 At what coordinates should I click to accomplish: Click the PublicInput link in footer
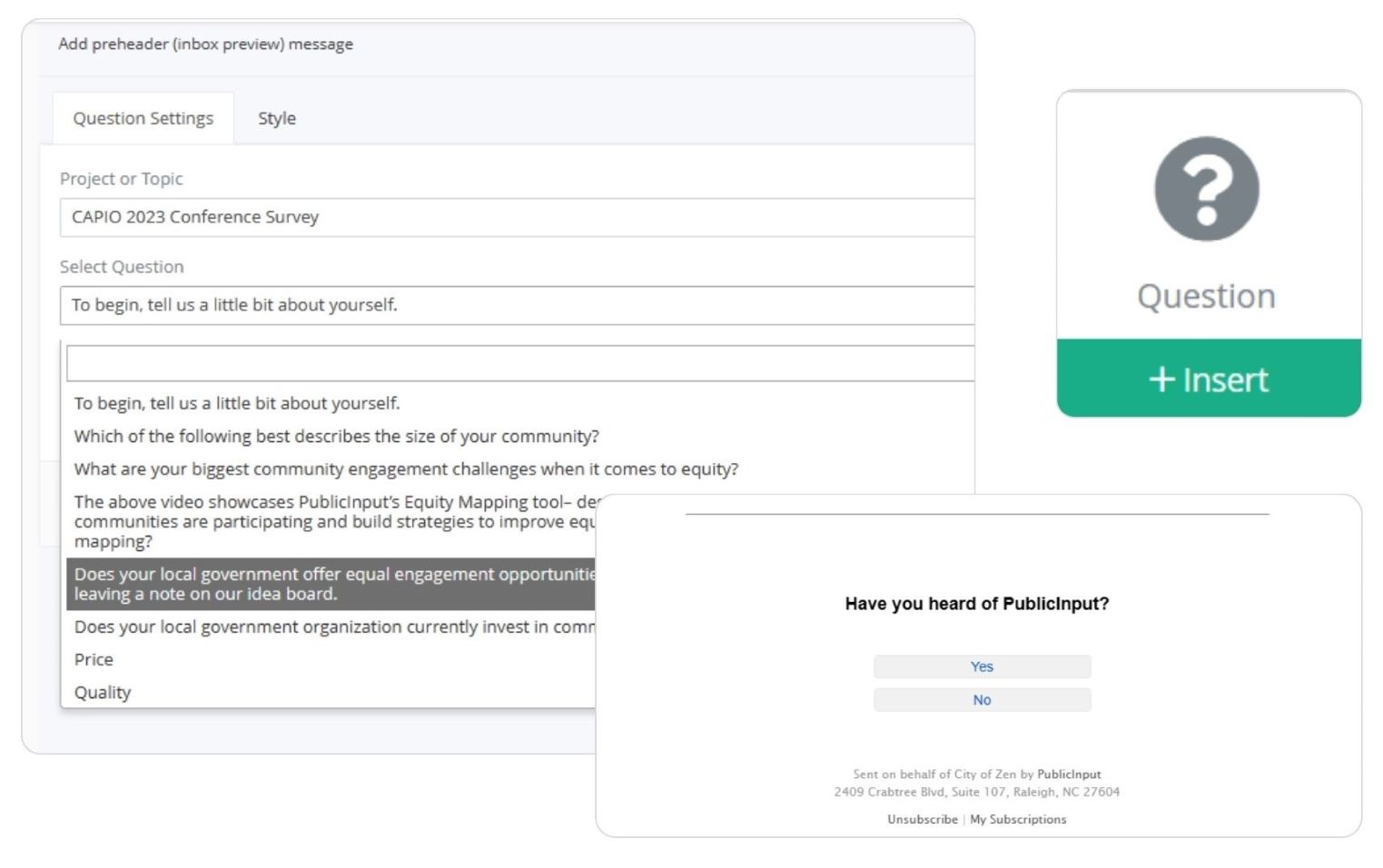coord(1069,774)
